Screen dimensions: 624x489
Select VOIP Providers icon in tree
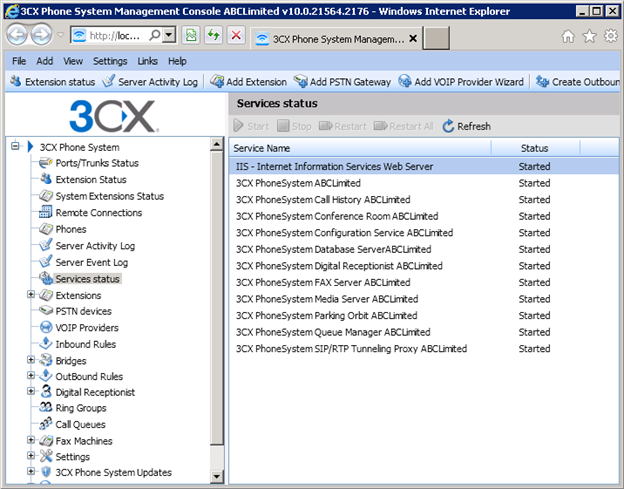46,327
